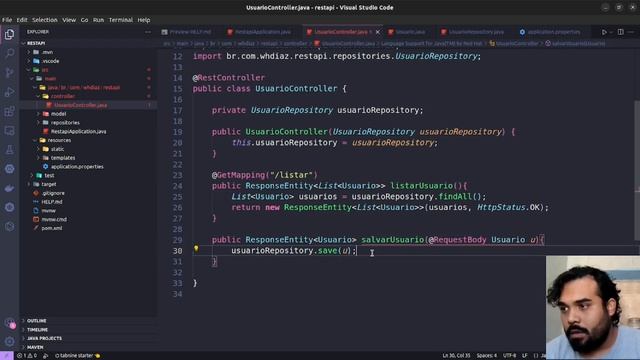Open the Docker whale view
The height and width of the screenshot is (360, 640).
pos(9,188)
